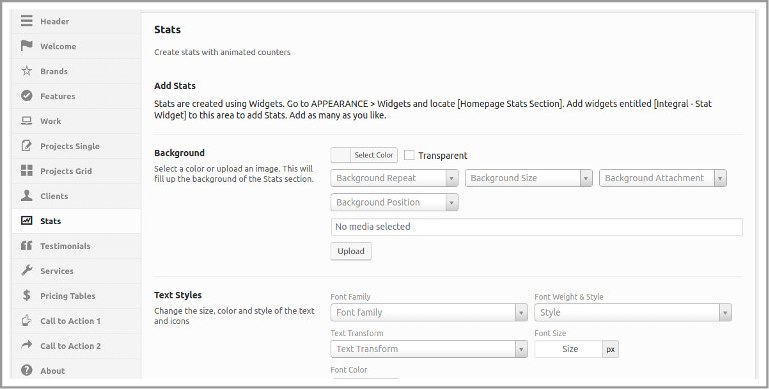Screen dimensions: 769x389
Task: Open the Font Weight & Style dropdown
Action: coord(633,312)
